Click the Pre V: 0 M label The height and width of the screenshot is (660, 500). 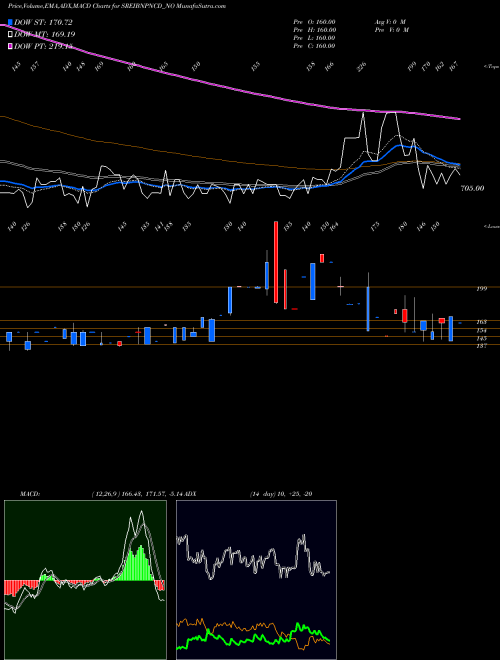(391, 30)
